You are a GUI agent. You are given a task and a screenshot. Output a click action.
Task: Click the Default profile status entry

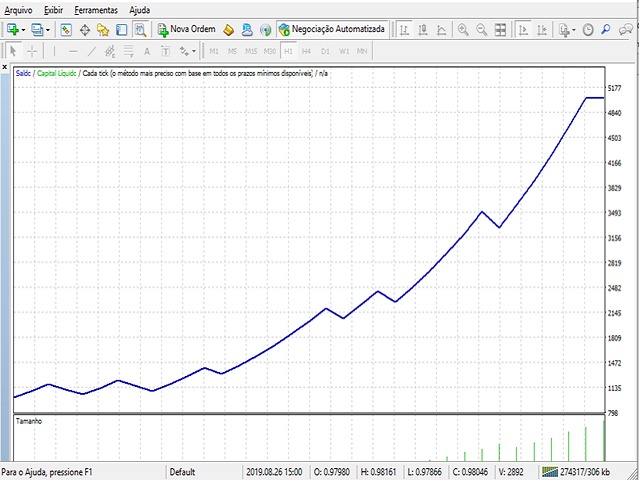(182, 472)
